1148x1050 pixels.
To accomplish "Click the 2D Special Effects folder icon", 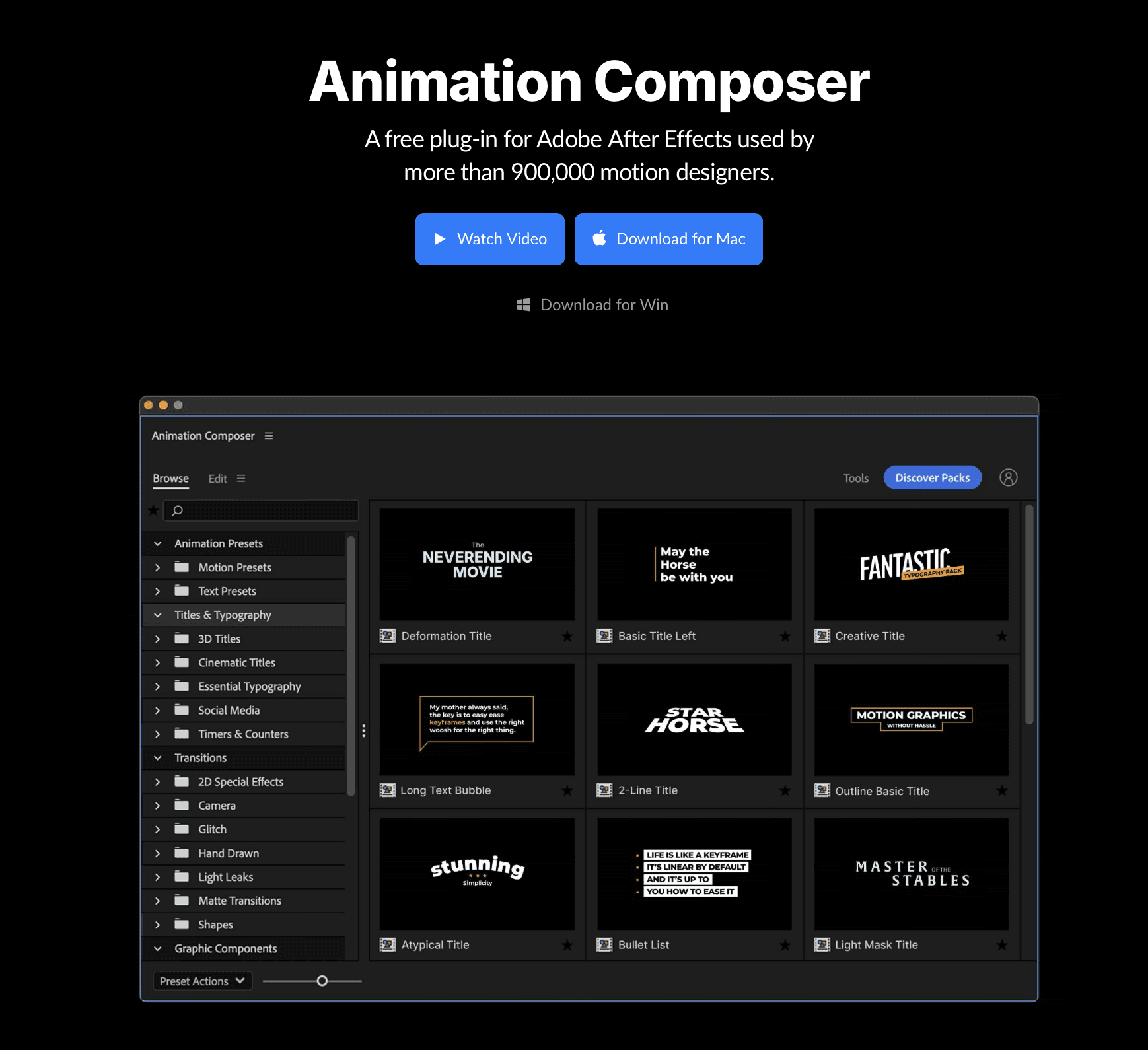I will (x=182, y=781).
